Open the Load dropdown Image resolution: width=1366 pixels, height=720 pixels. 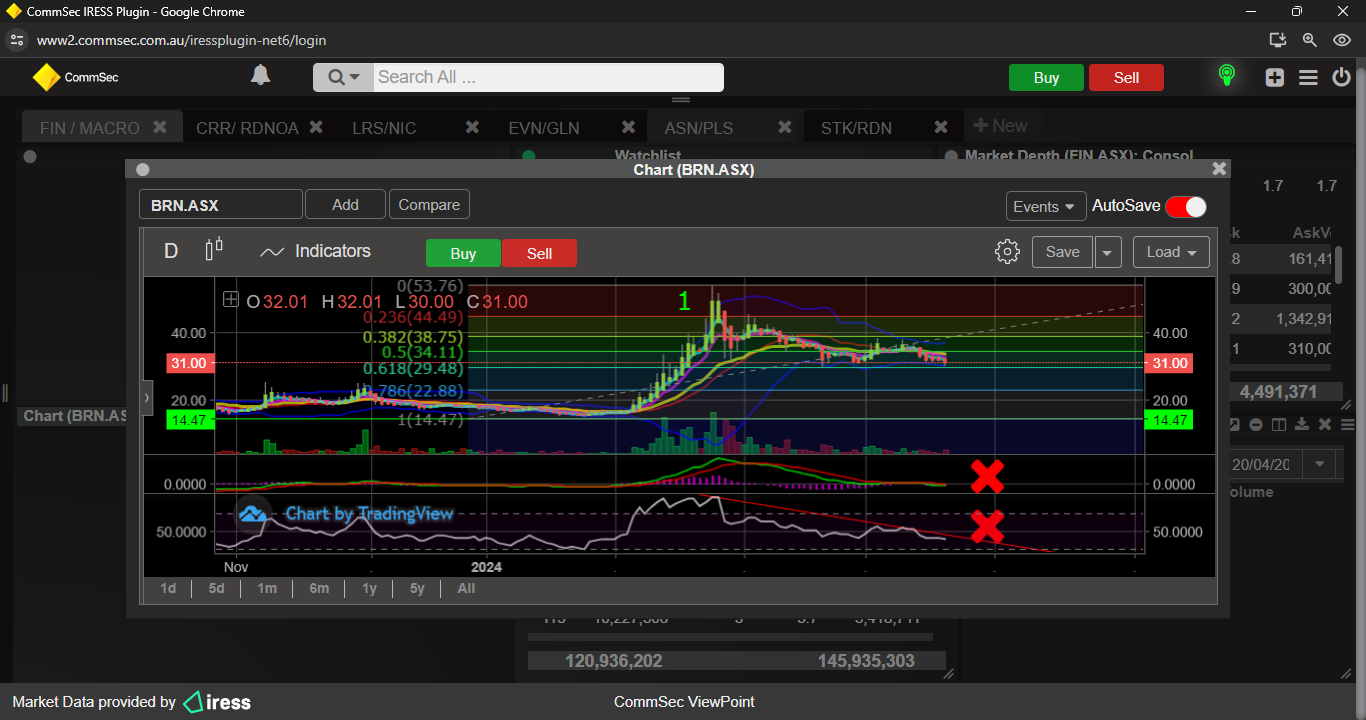(x=1171, y=252)
